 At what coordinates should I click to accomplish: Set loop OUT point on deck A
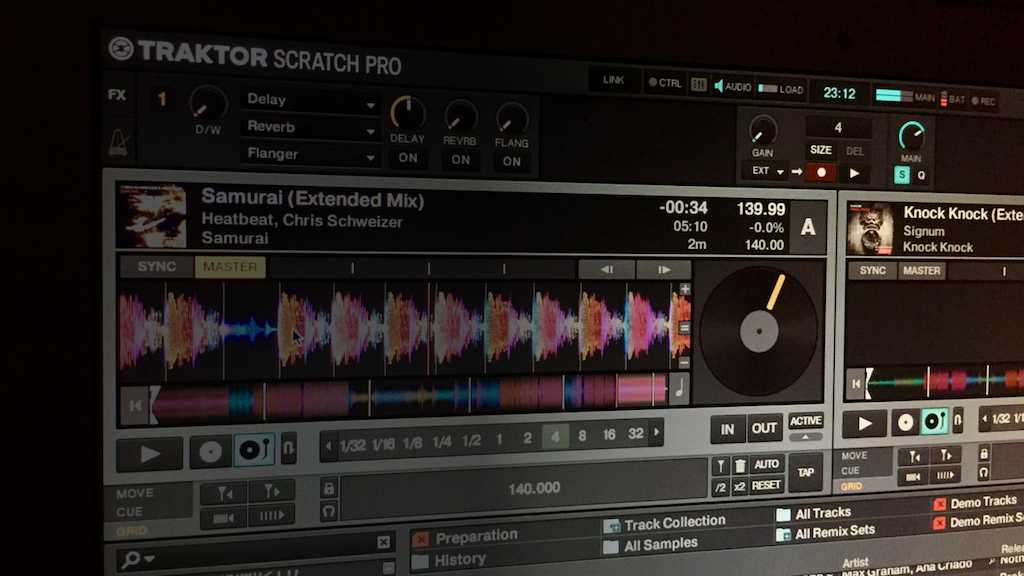(x=764, y=428)
